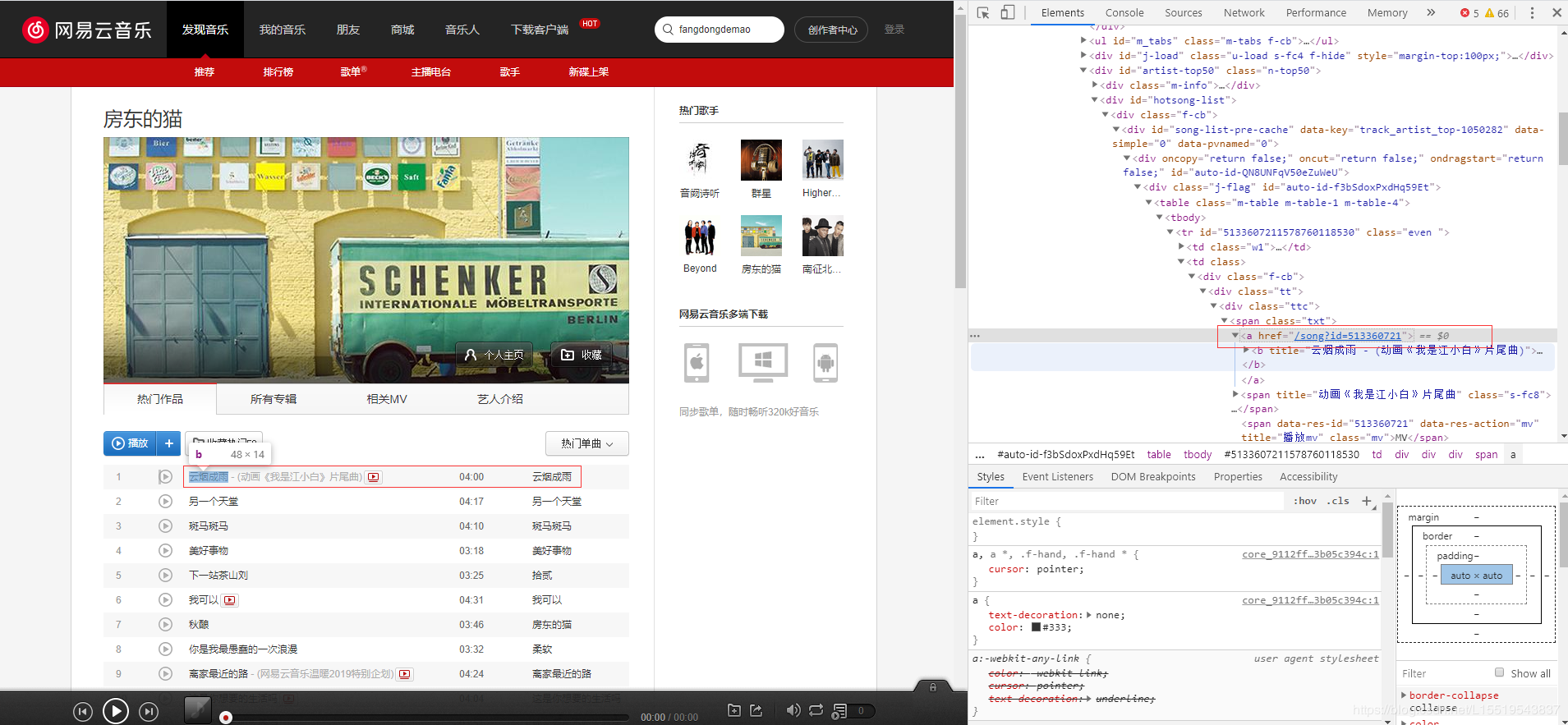Open the 所有专辑 tab on artist page
The width and height of the screenshot is (1568, 725).
pyautogui.click(x=274, y=399)
